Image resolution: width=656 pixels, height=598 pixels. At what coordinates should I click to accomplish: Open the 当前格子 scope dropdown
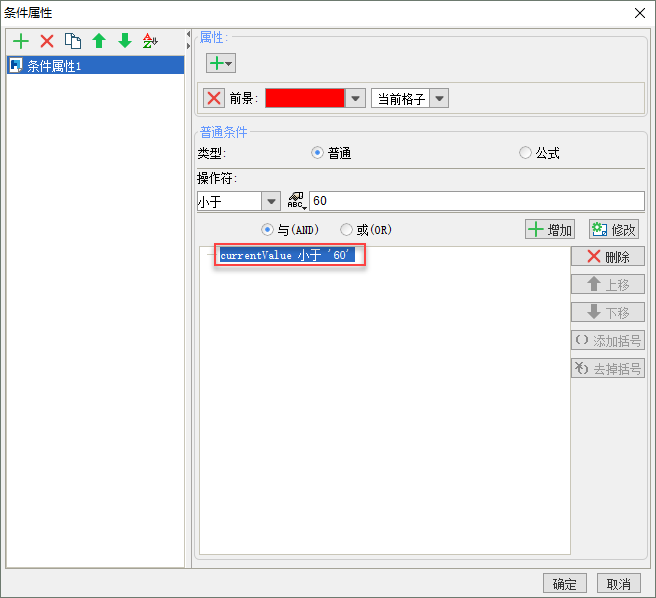[439, 99]
